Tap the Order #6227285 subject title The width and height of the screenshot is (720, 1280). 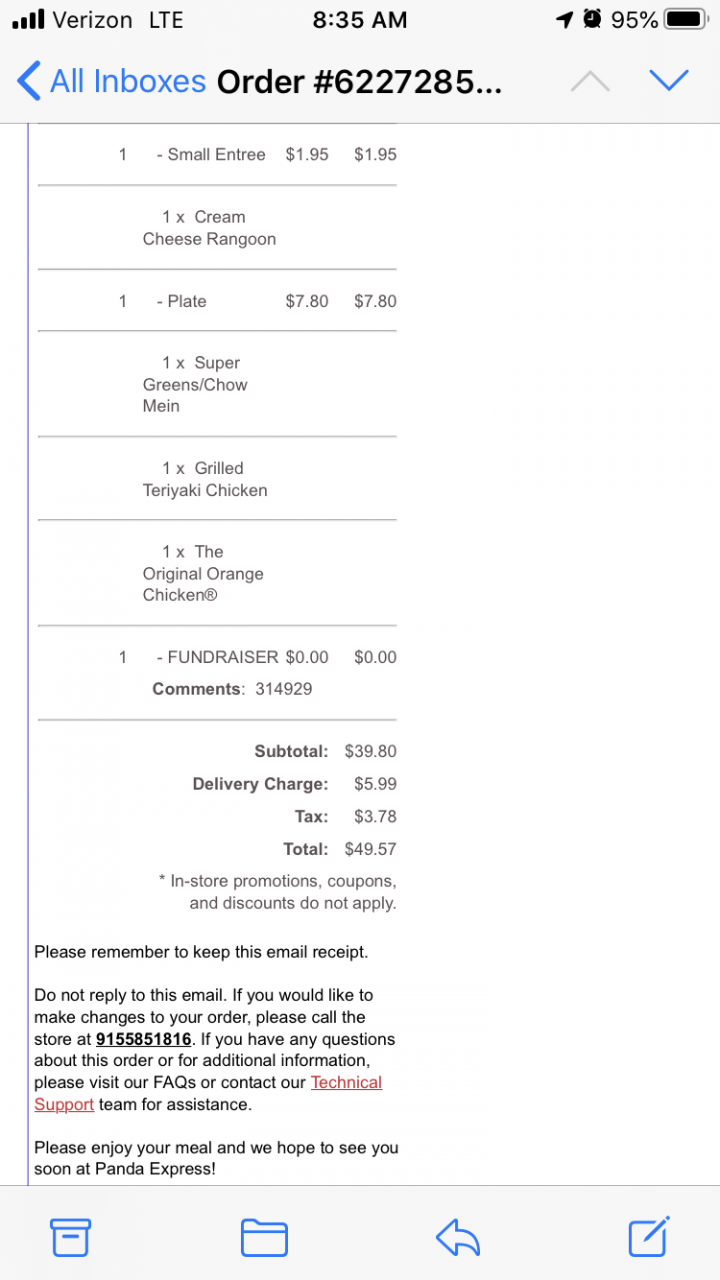(x=359, y=82)
